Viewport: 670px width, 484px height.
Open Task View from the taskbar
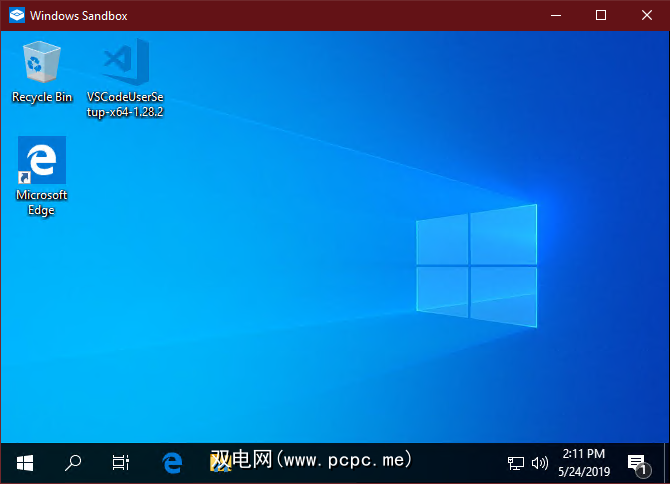click(120, 462)
